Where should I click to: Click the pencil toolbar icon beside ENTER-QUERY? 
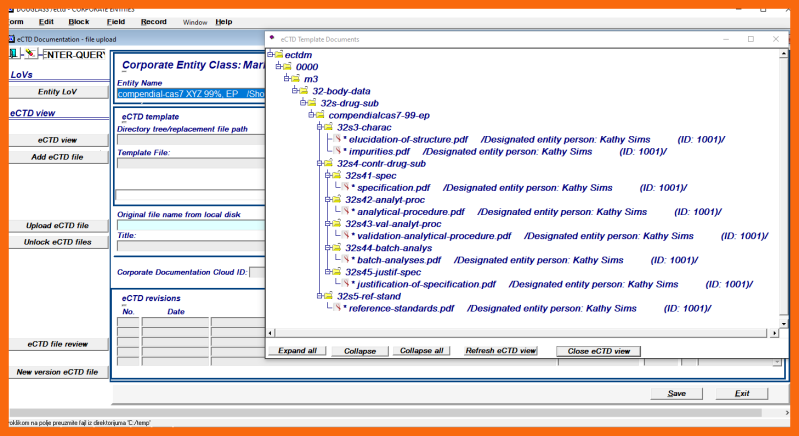pyautogui.click(x=31, y=53)
